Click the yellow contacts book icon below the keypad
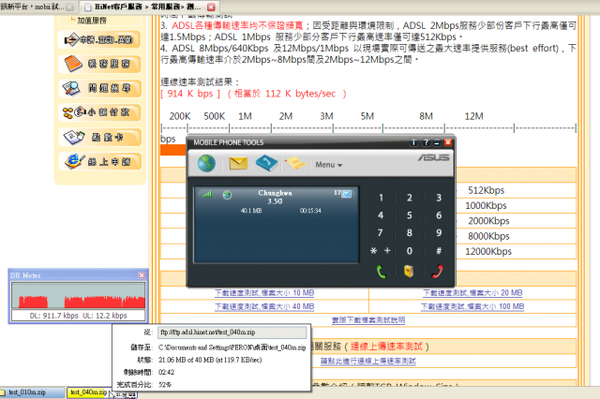 (x=409, y=271)
